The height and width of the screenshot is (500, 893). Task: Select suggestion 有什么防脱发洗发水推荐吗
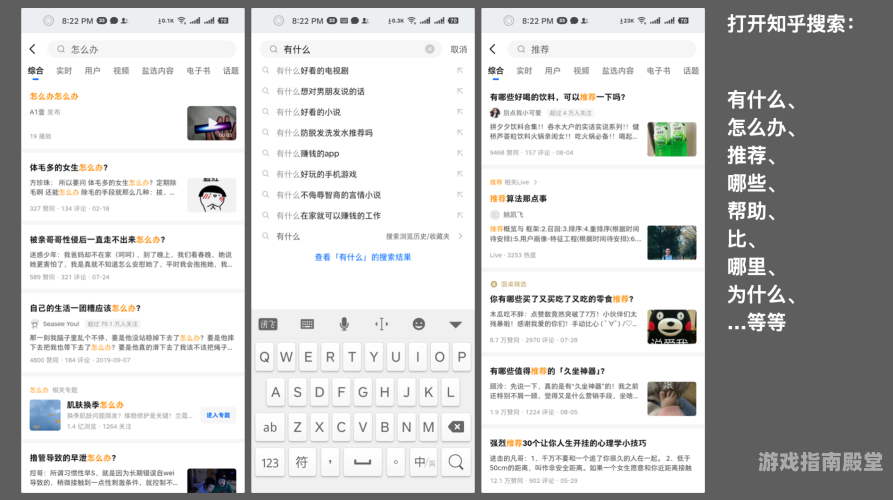tap(324, 133)
